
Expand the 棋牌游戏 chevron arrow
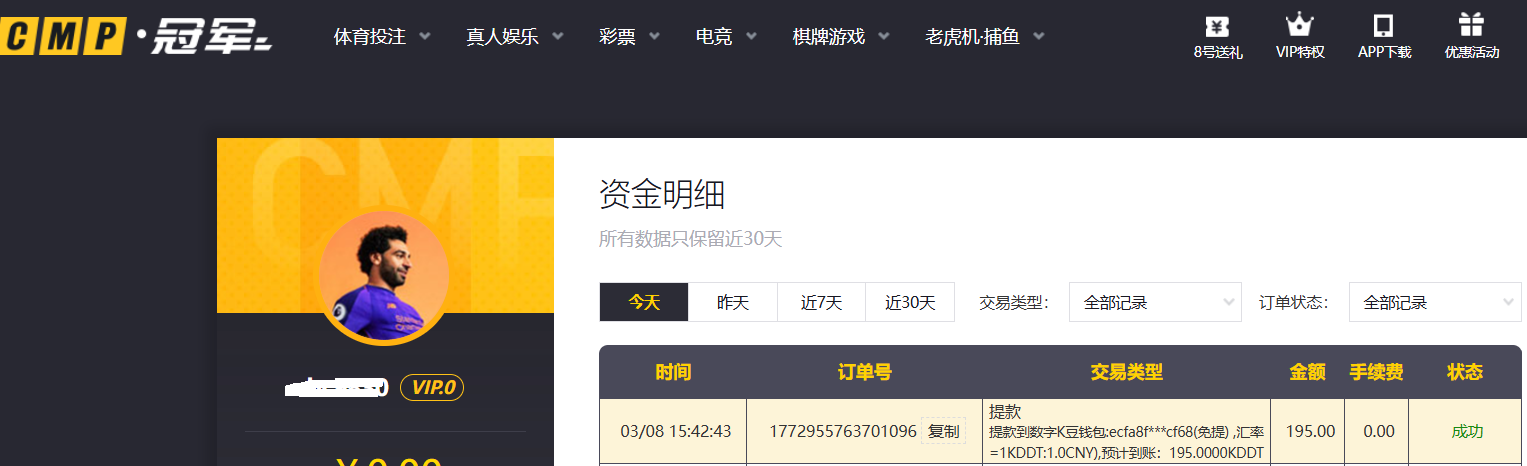click(x=883, y=37)
